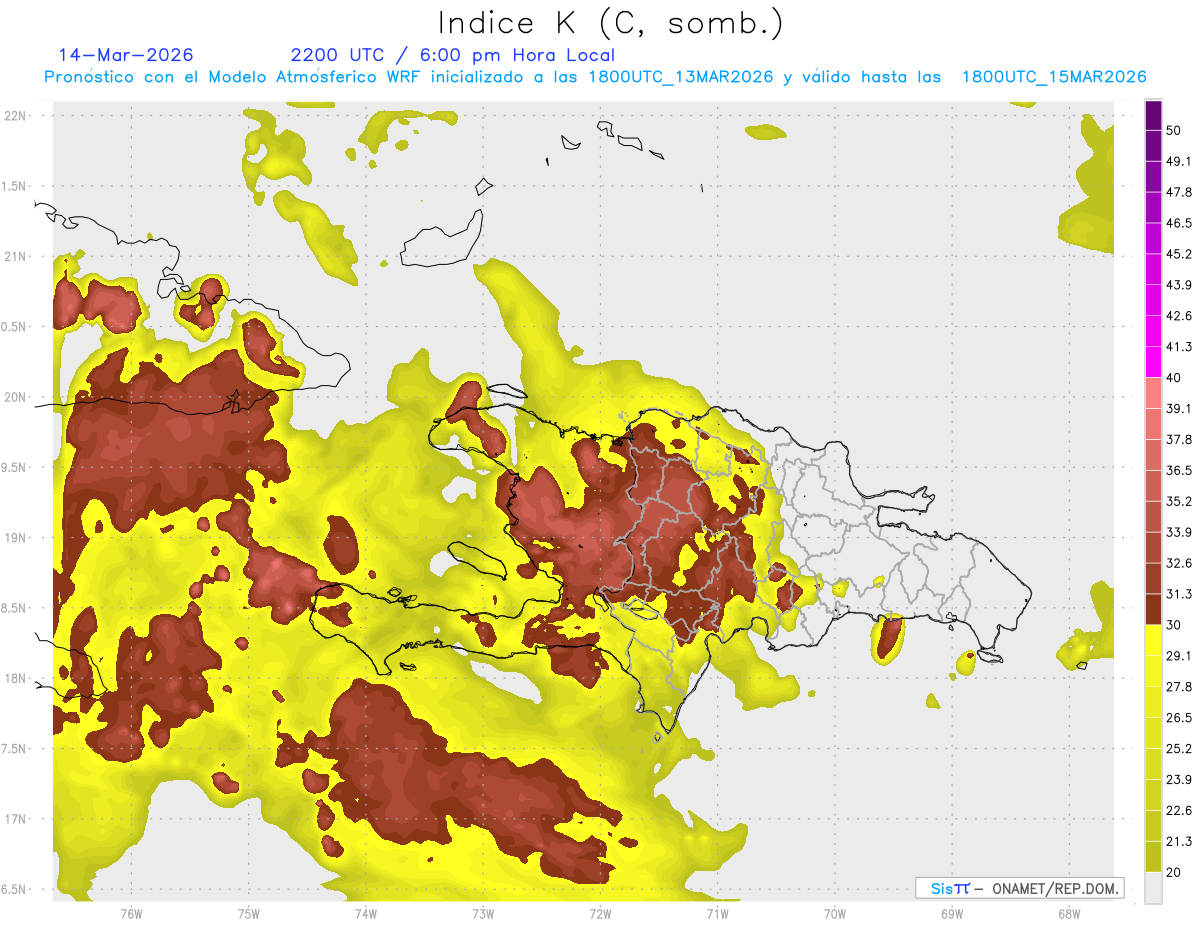Click the colorbar value "31.3"
The height and width of the screenshot is (927, 1200).
coord(1179,594)
